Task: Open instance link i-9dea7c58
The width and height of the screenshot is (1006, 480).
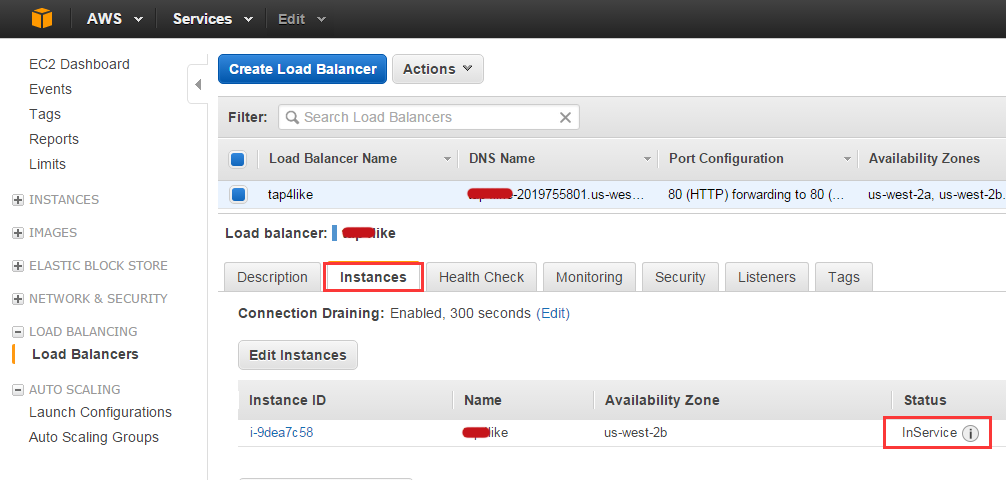Action: [x=281, y=433]
